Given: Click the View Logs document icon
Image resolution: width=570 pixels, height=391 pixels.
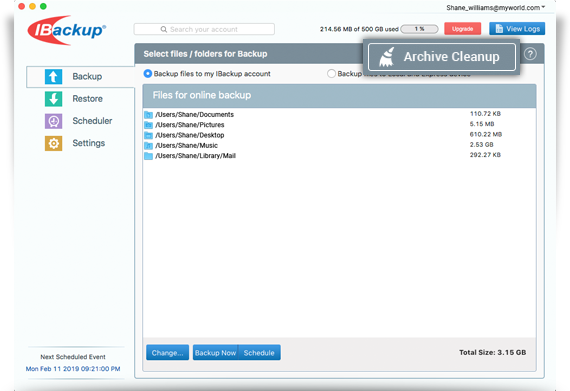Looking at the screenshot, I should click(x=499, y=29).
